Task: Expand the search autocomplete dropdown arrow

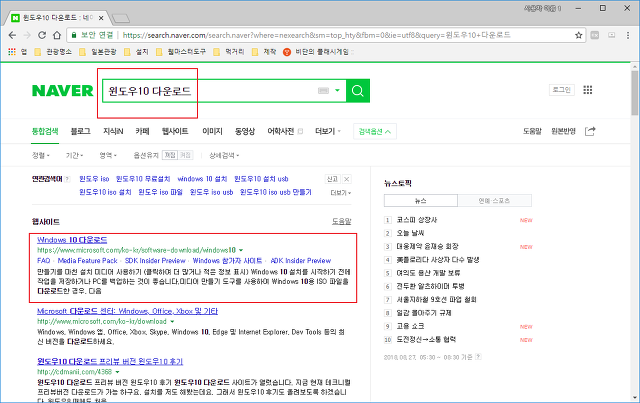Action: pyautogui.click(x=337, y=90)
